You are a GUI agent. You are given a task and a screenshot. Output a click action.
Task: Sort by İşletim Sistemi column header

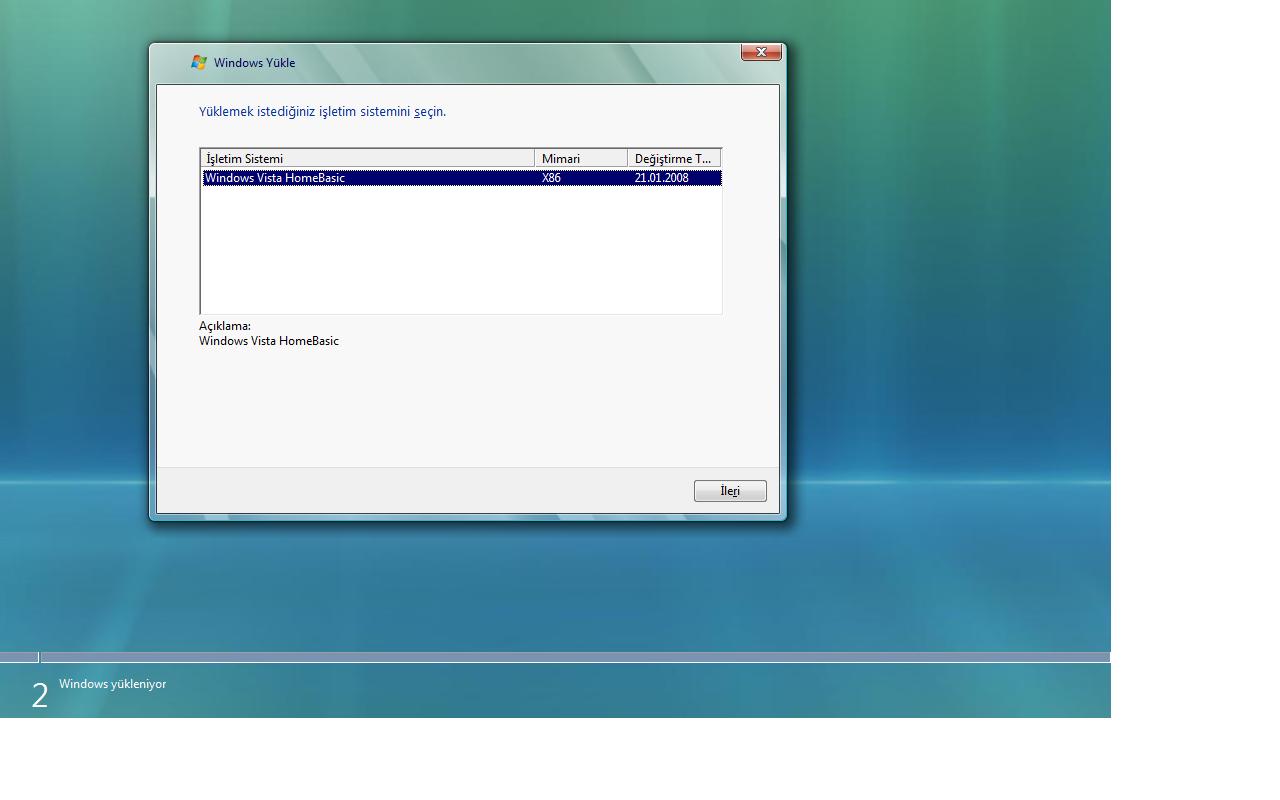368,158
